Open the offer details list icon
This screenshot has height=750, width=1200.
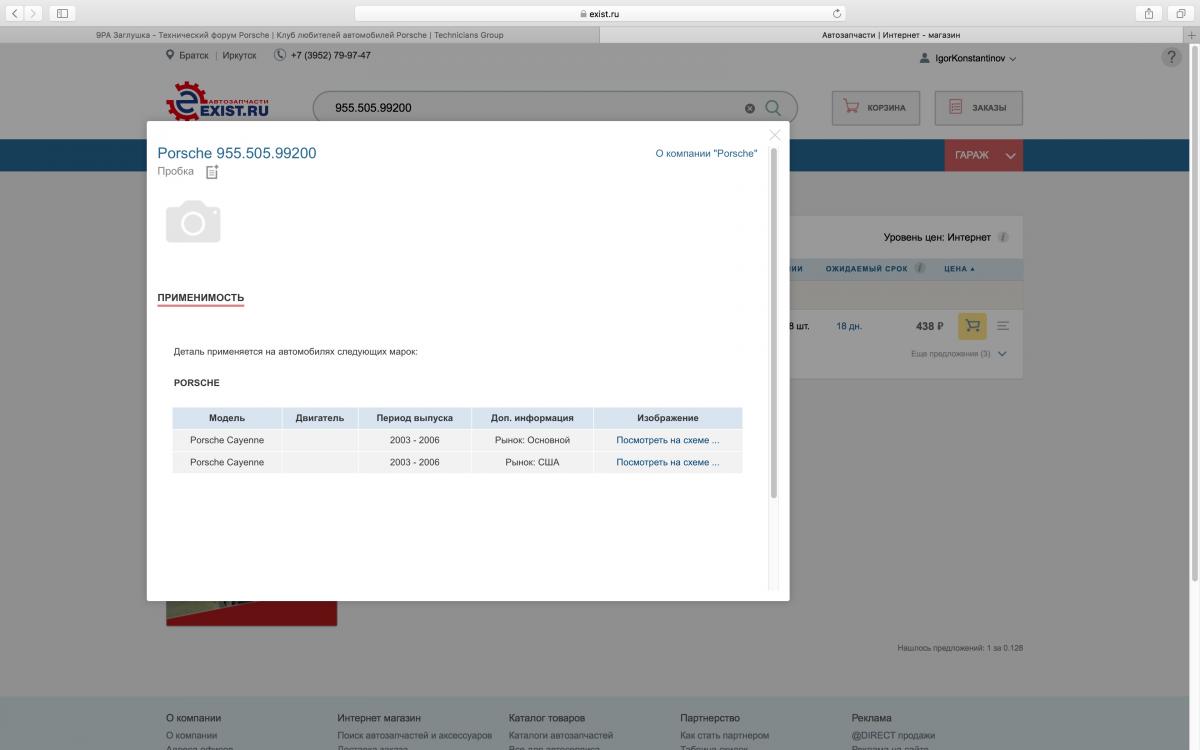pyautogui.click(x=1003, y=326)
